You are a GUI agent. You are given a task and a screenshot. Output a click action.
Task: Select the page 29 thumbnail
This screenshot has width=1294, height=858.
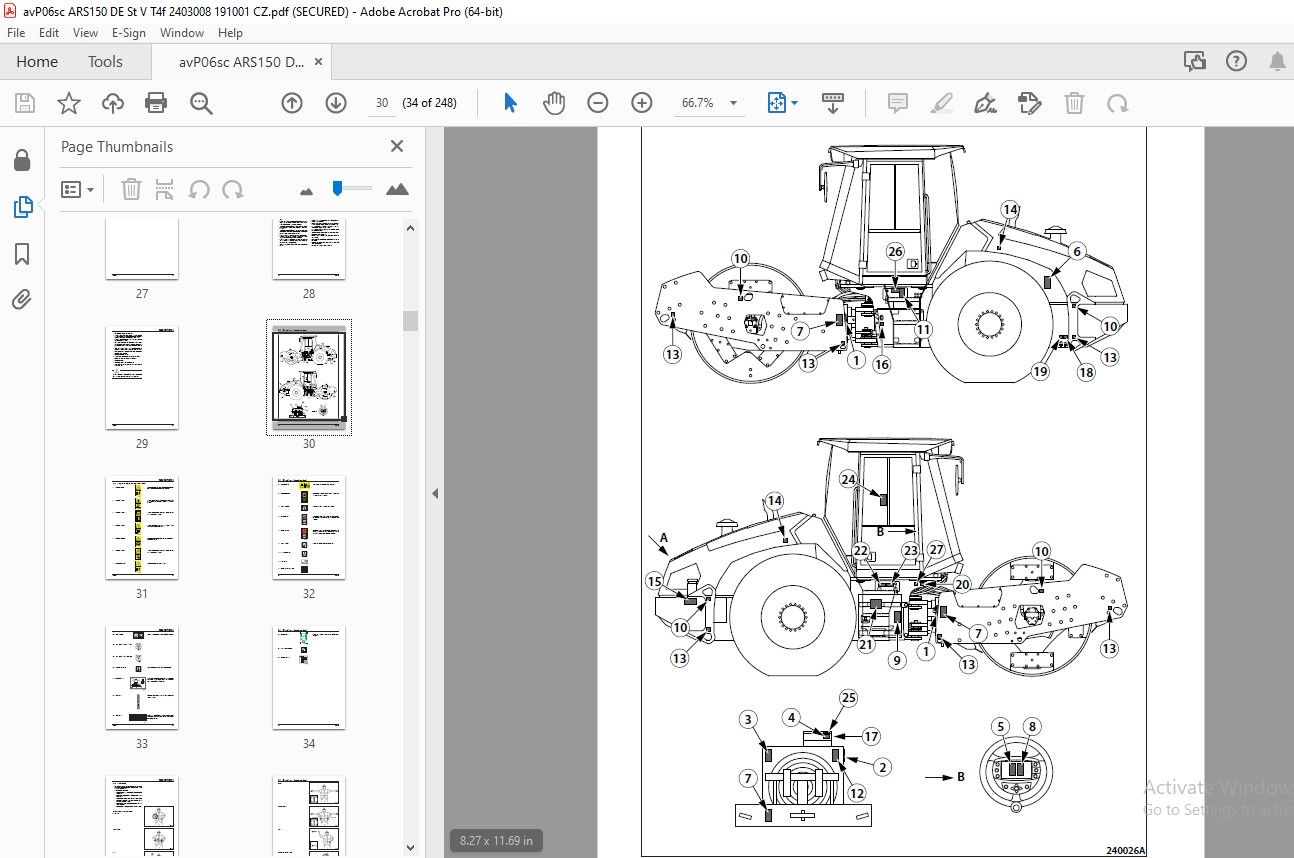[x=142, y=377]
